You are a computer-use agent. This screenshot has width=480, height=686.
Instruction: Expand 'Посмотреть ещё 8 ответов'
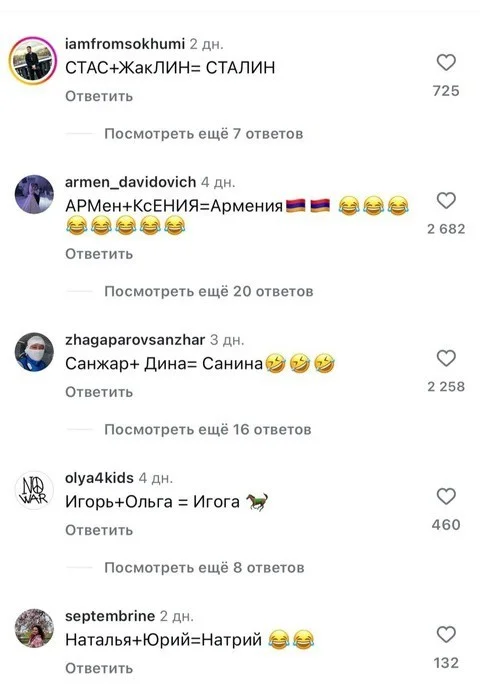pos(204,567)
